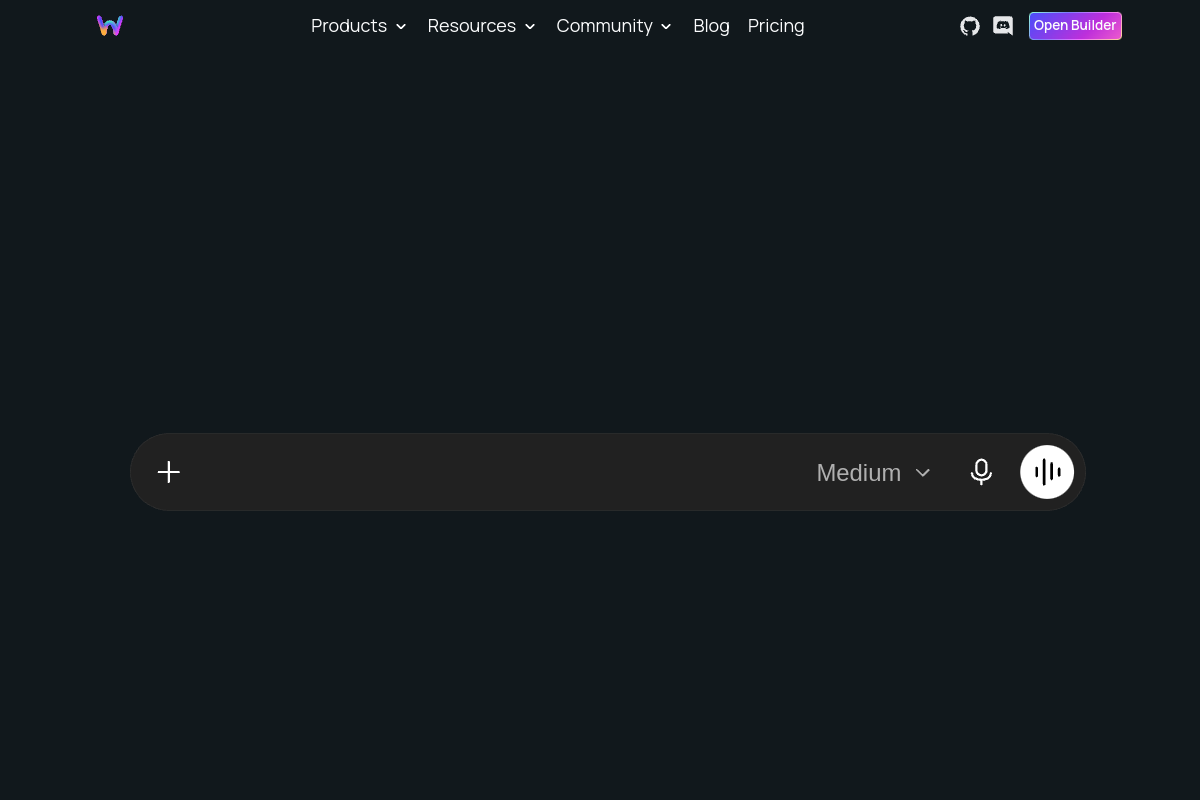Click the plus attachment icon
Image resolution: width=1200 pixels, height=800 pixels.
[x=169, y=472]
